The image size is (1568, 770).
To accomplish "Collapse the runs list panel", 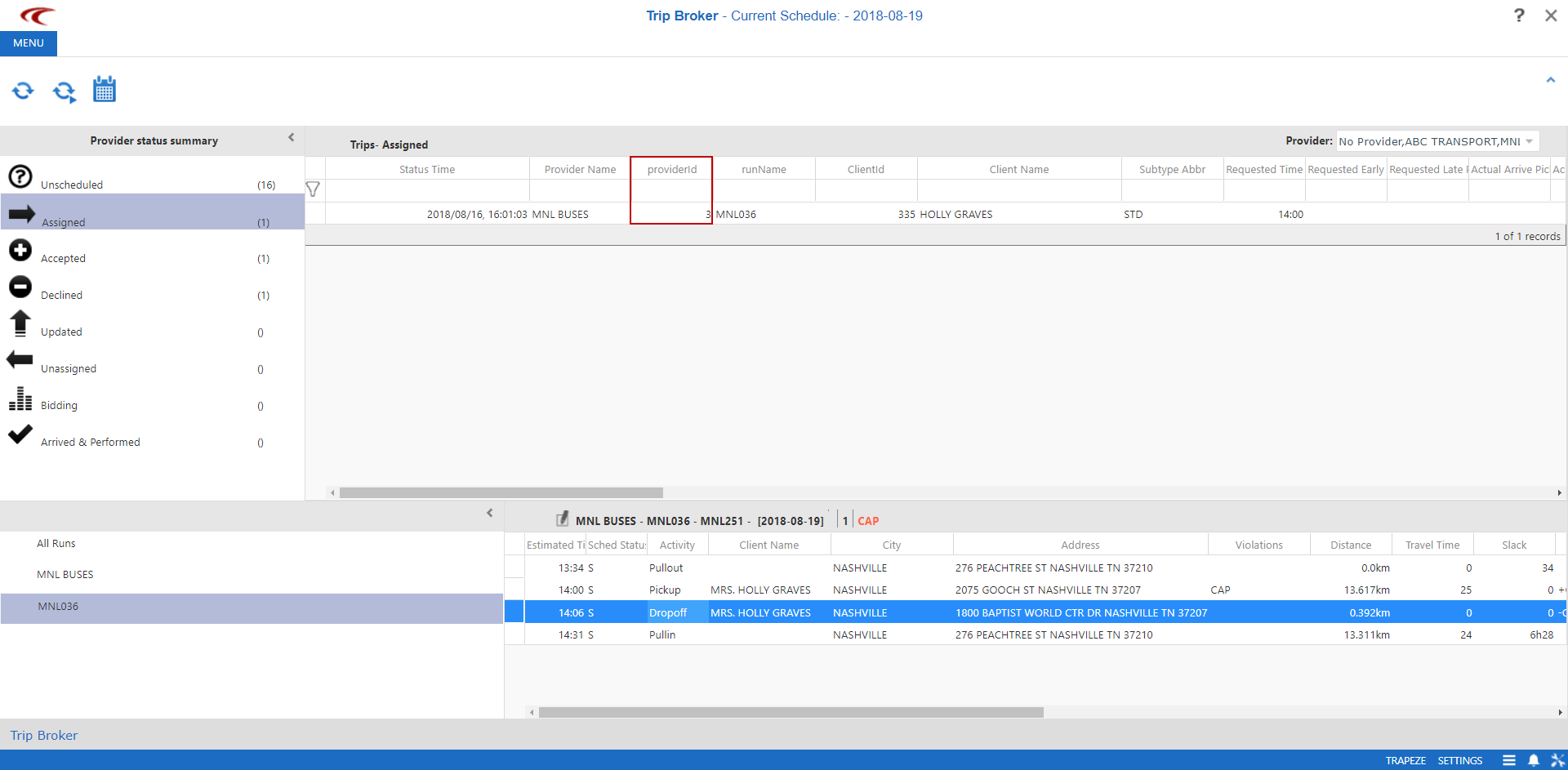I will (x=489, y=513).
